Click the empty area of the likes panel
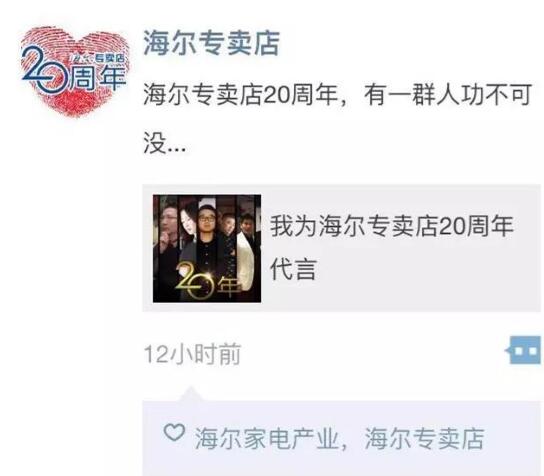The width and height of the screenshot is (544, 476). pyautogui.click(x=342, y=463)
